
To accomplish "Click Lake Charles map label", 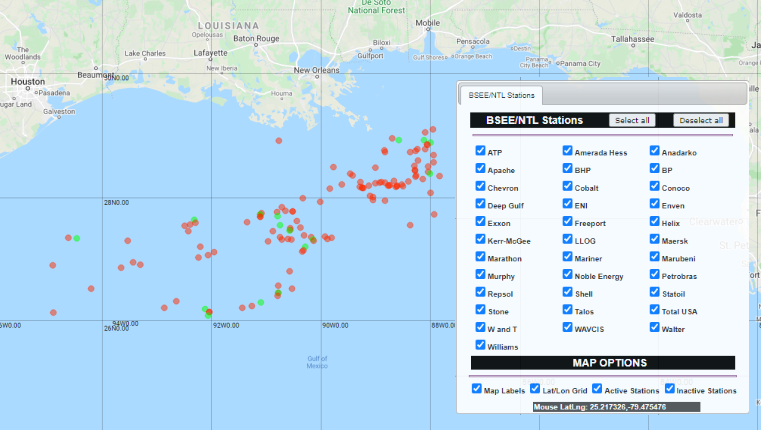I will pos(145,53).
